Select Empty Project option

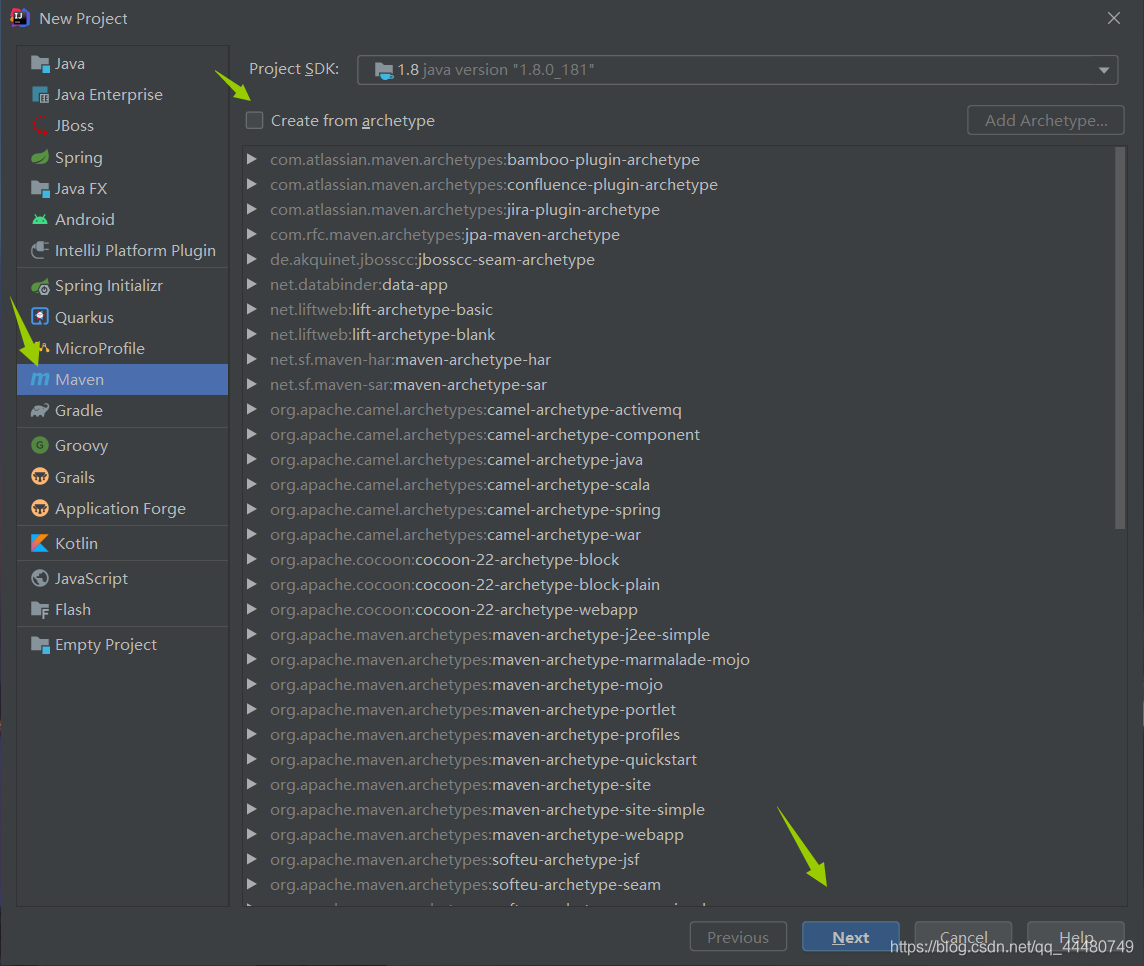[x=123, y=644]
